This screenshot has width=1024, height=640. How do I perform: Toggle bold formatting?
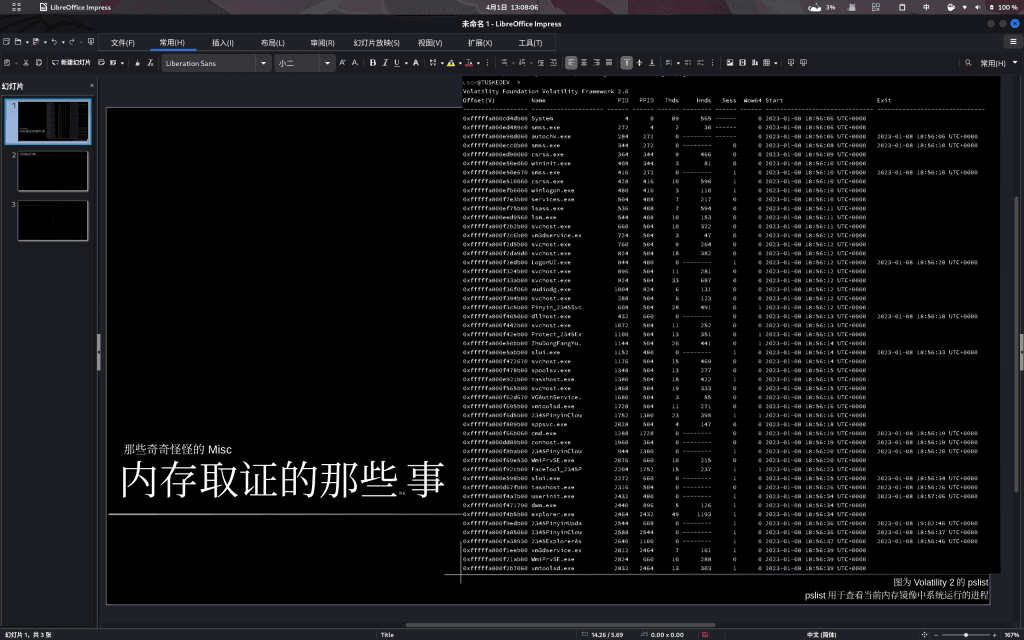tap(373, 63)
